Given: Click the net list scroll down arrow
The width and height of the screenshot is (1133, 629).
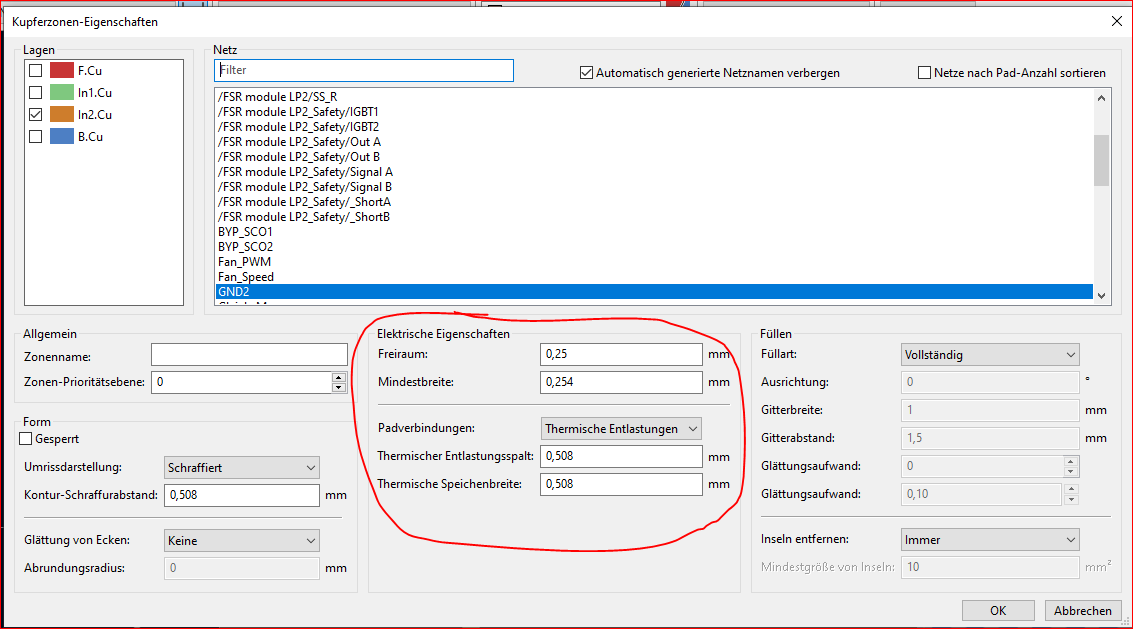Looking at the screenshot, I should click(x=1101, y=295).
